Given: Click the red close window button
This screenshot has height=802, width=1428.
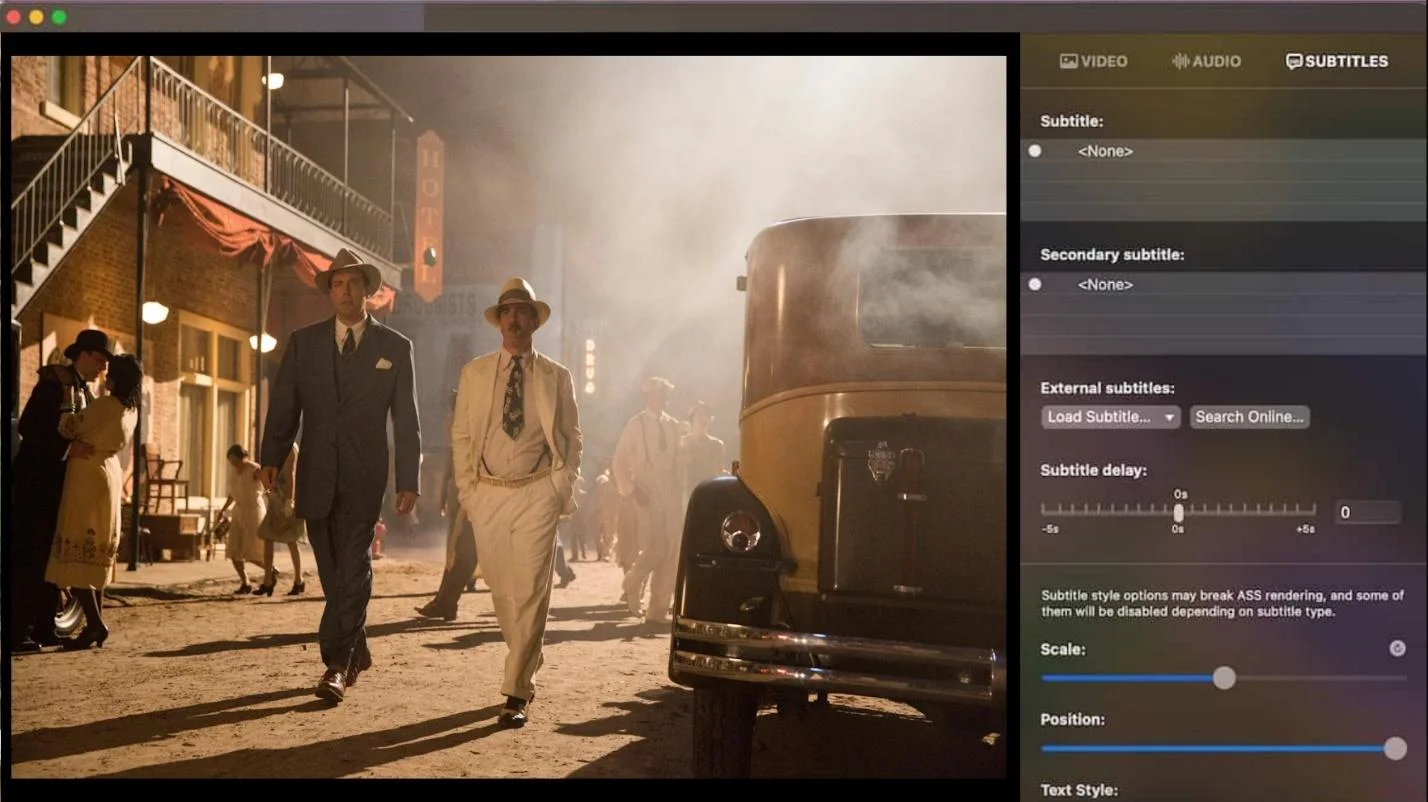Looking at the screenshot, I should (x=13, y=17).
